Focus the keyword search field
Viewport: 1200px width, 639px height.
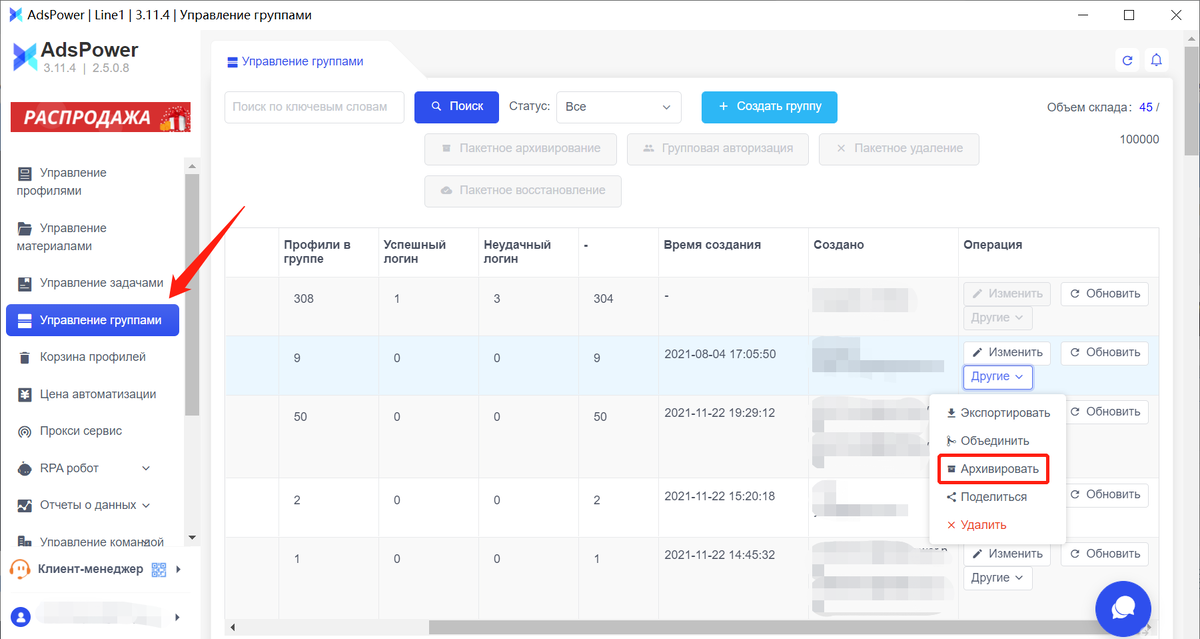(314, 107)
